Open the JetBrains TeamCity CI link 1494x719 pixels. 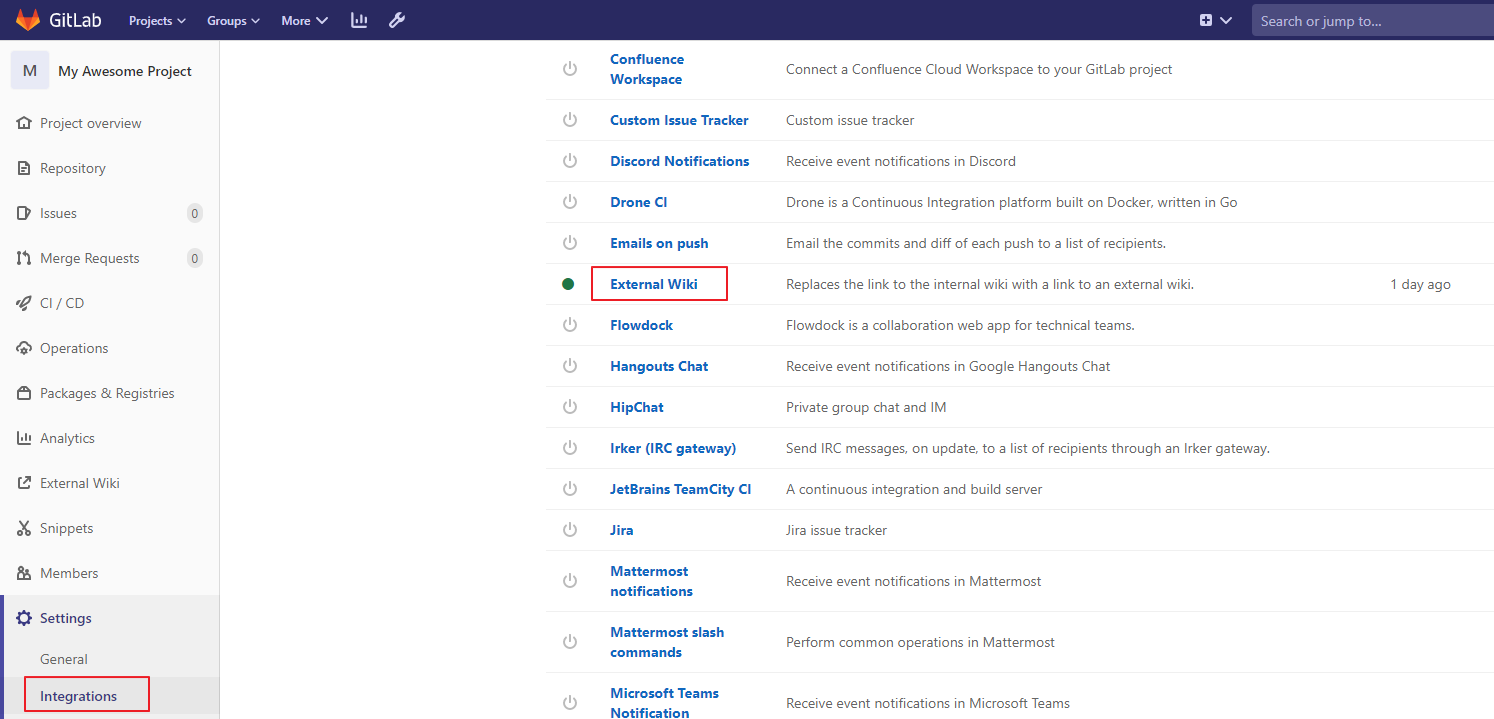click(680, 489)
